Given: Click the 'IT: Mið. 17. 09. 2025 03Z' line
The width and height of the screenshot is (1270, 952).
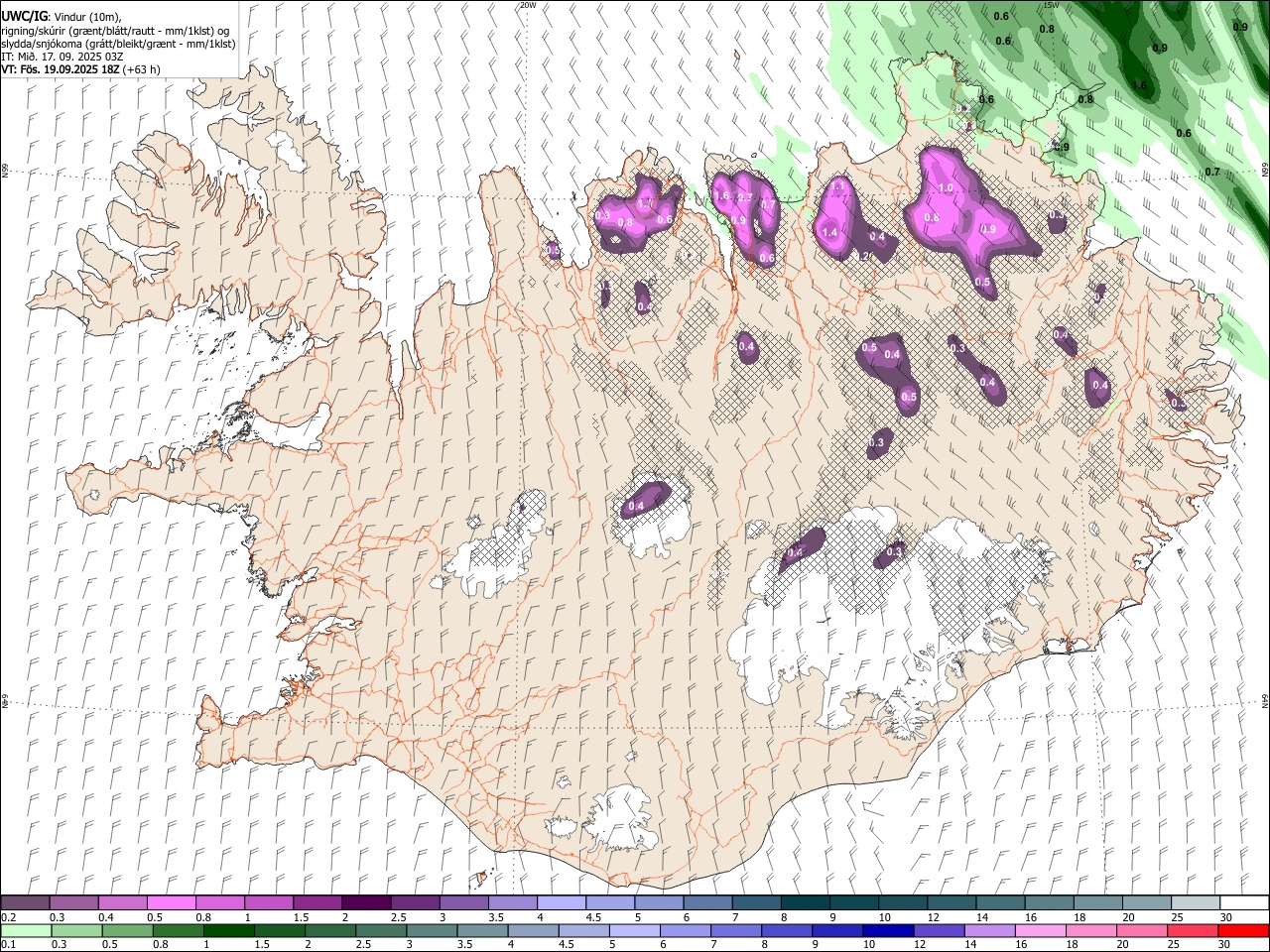Looking at the screenshot, I should click(63, 57).
